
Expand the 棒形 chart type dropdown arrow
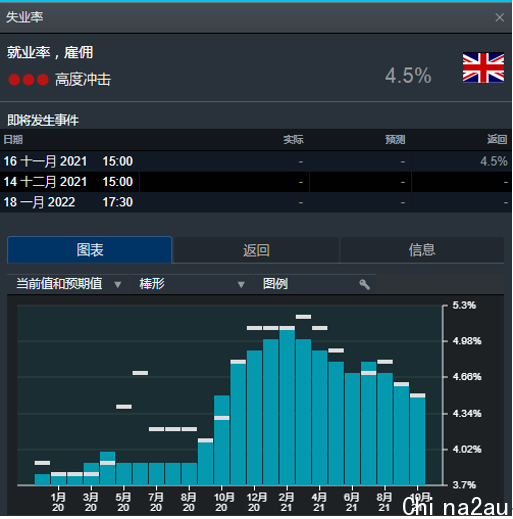[x=241, y=285]
